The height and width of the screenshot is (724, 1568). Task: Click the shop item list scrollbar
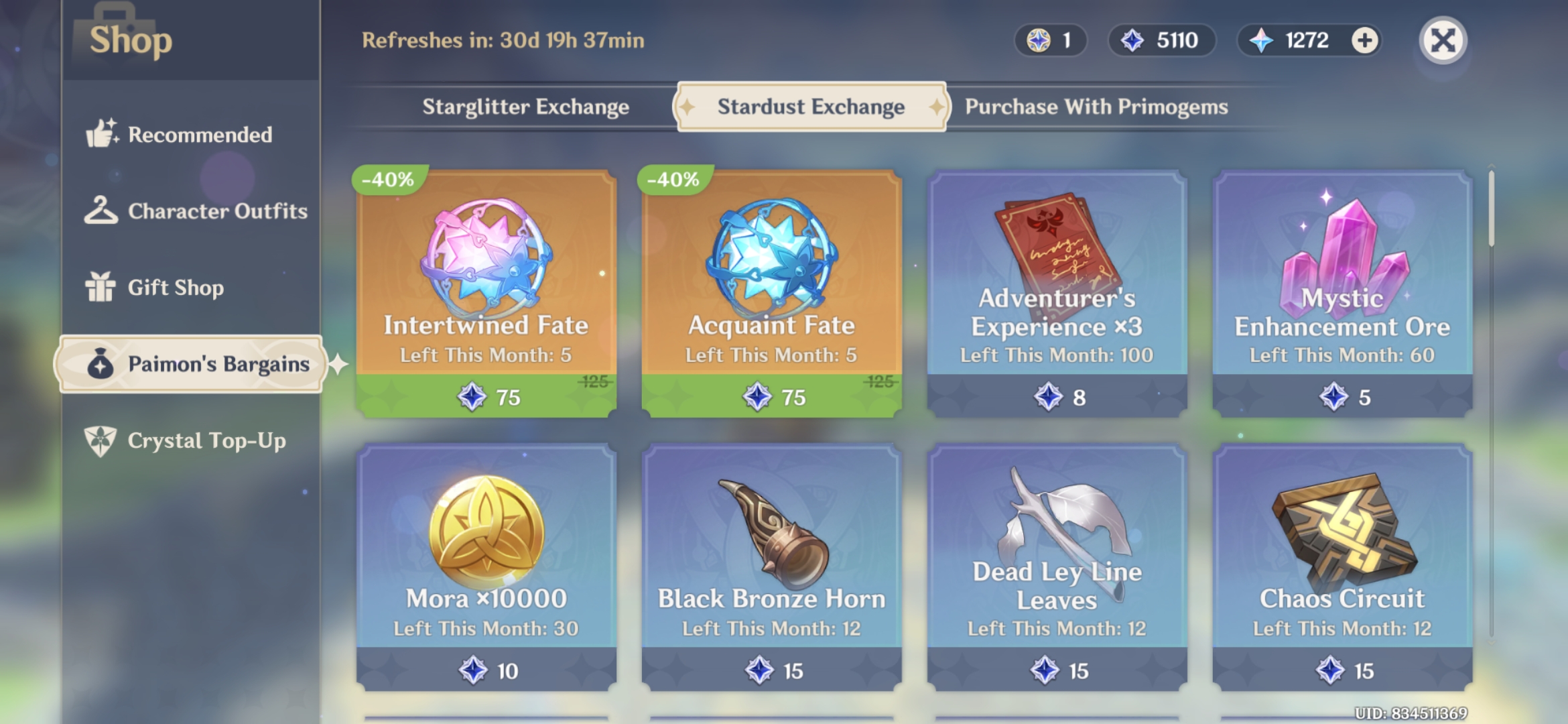click(1491, 402)
